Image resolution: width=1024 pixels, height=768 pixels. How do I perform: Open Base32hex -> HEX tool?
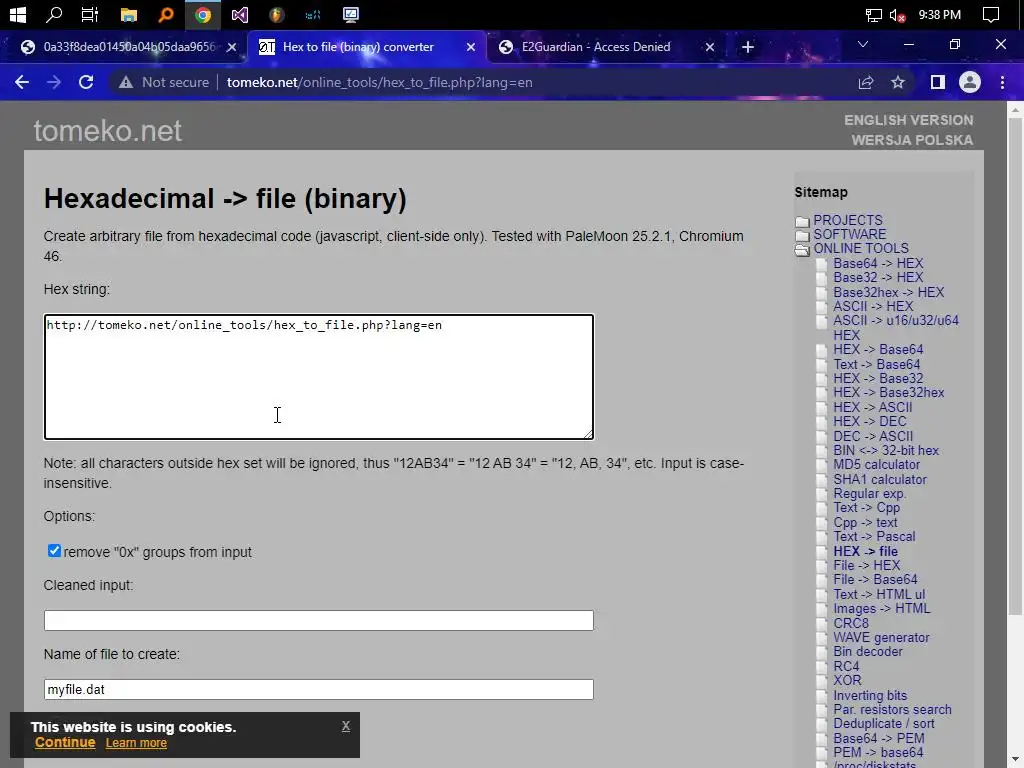(x=888, y=292)
